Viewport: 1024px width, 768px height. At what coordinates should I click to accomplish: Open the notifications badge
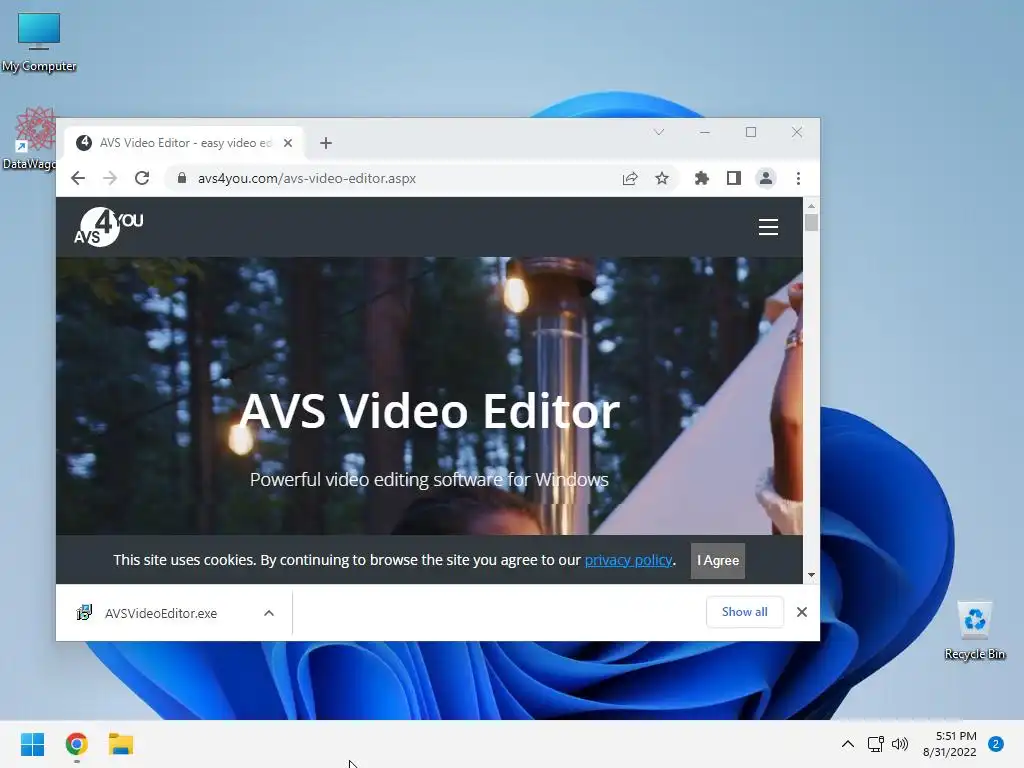[996, 743]
